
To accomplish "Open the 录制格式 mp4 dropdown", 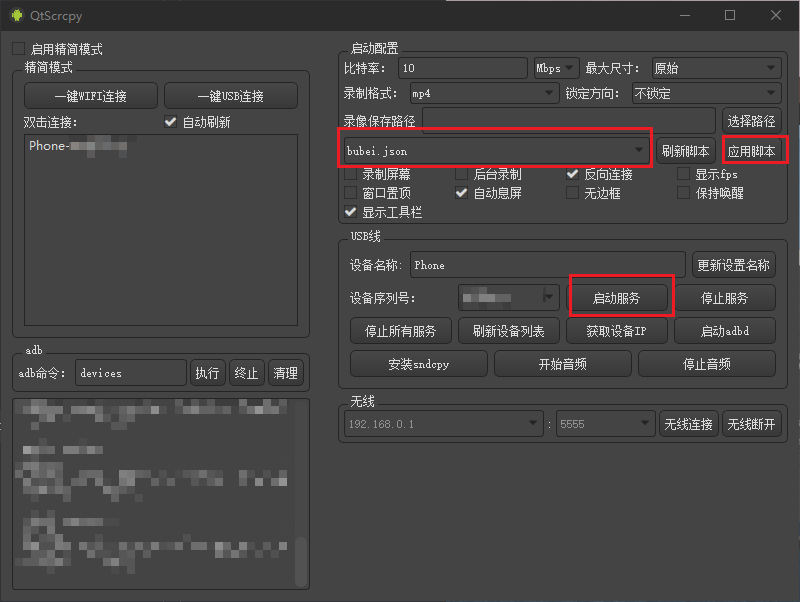I will click(x=483, y=94).
